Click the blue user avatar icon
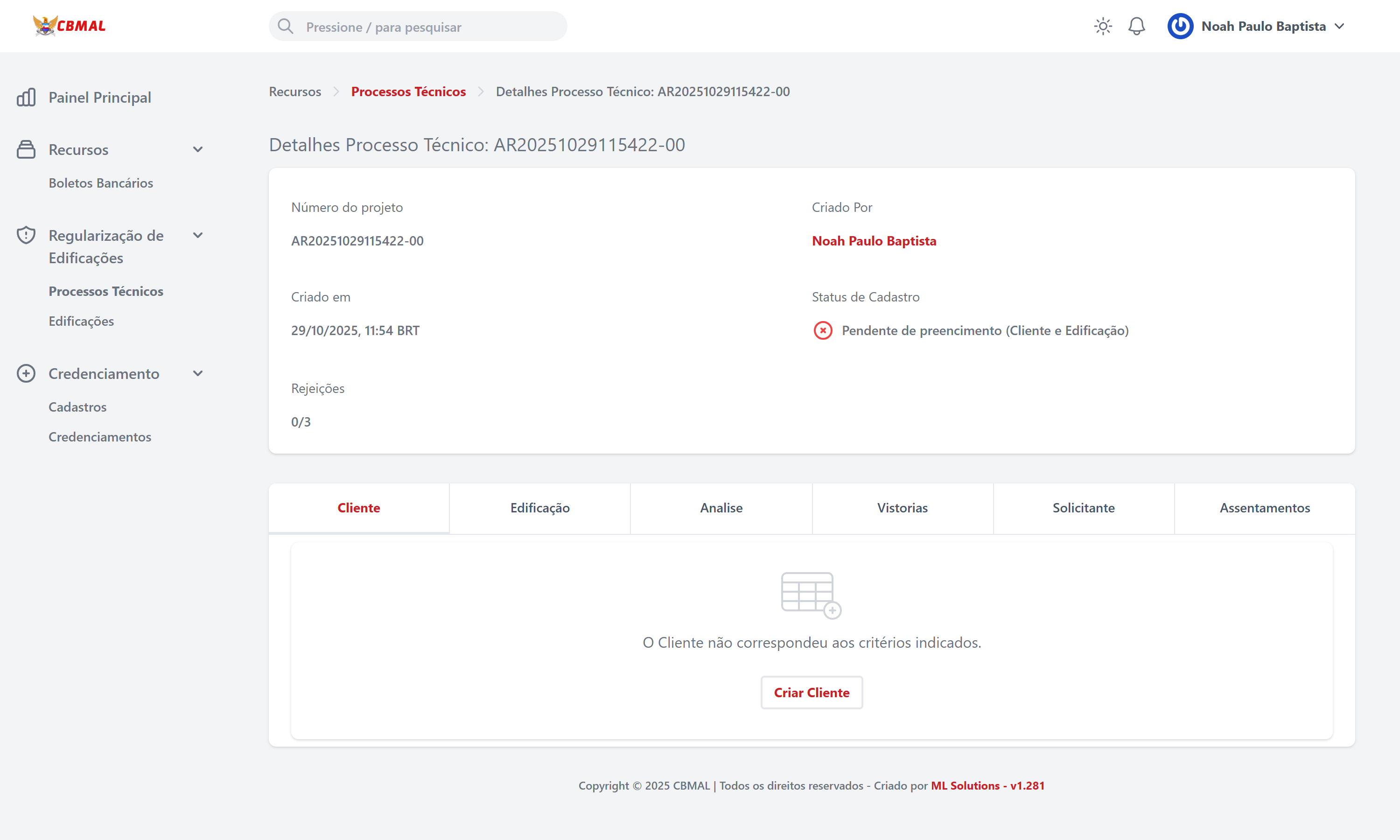The image size is (1400, 840). pos(1180,26)
